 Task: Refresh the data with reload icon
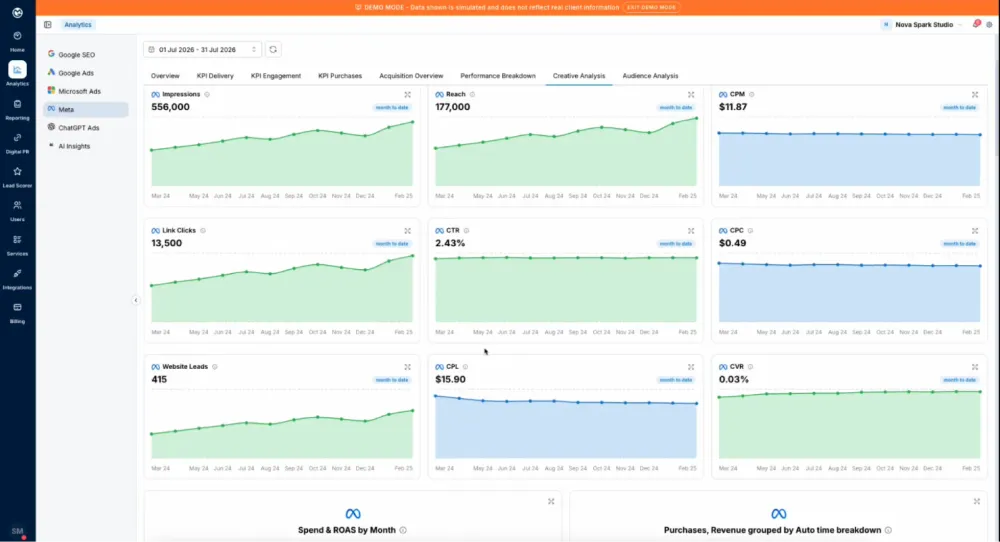point(273,50)
